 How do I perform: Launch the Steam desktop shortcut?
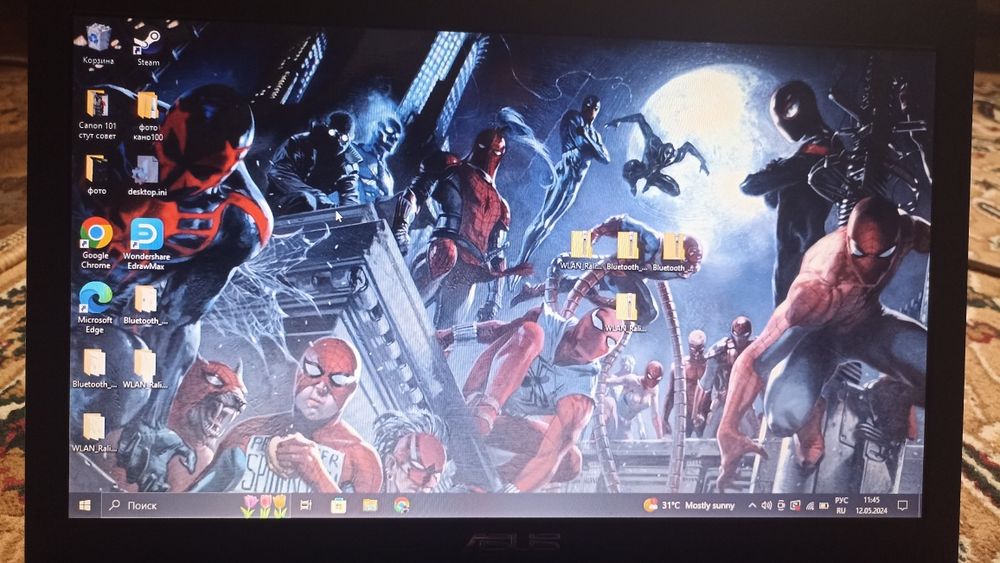(x=148, y=47)
